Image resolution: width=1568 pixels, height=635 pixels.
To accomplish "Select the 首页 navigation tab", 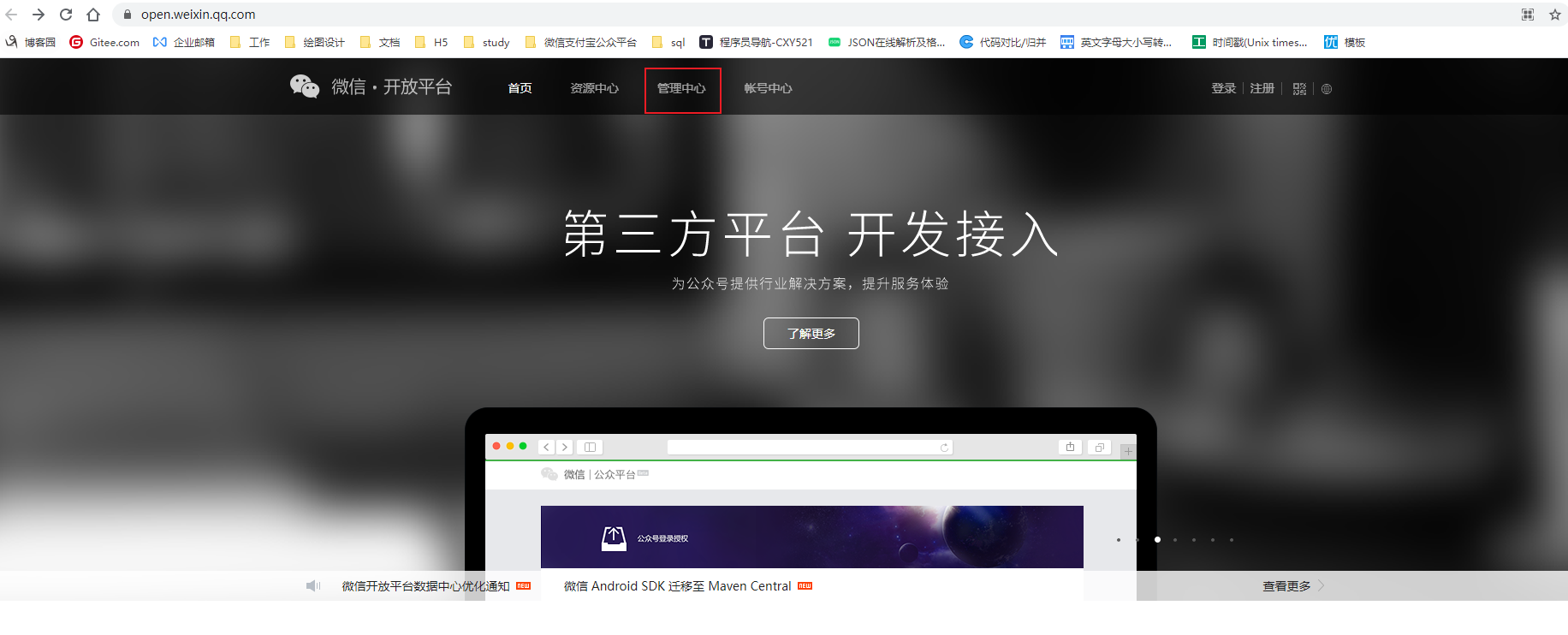I will click(520, 88).
